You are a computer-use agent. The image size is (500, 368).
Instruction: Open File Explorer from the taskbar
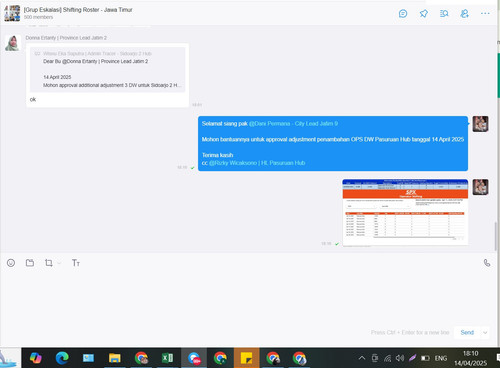(115, 358)
